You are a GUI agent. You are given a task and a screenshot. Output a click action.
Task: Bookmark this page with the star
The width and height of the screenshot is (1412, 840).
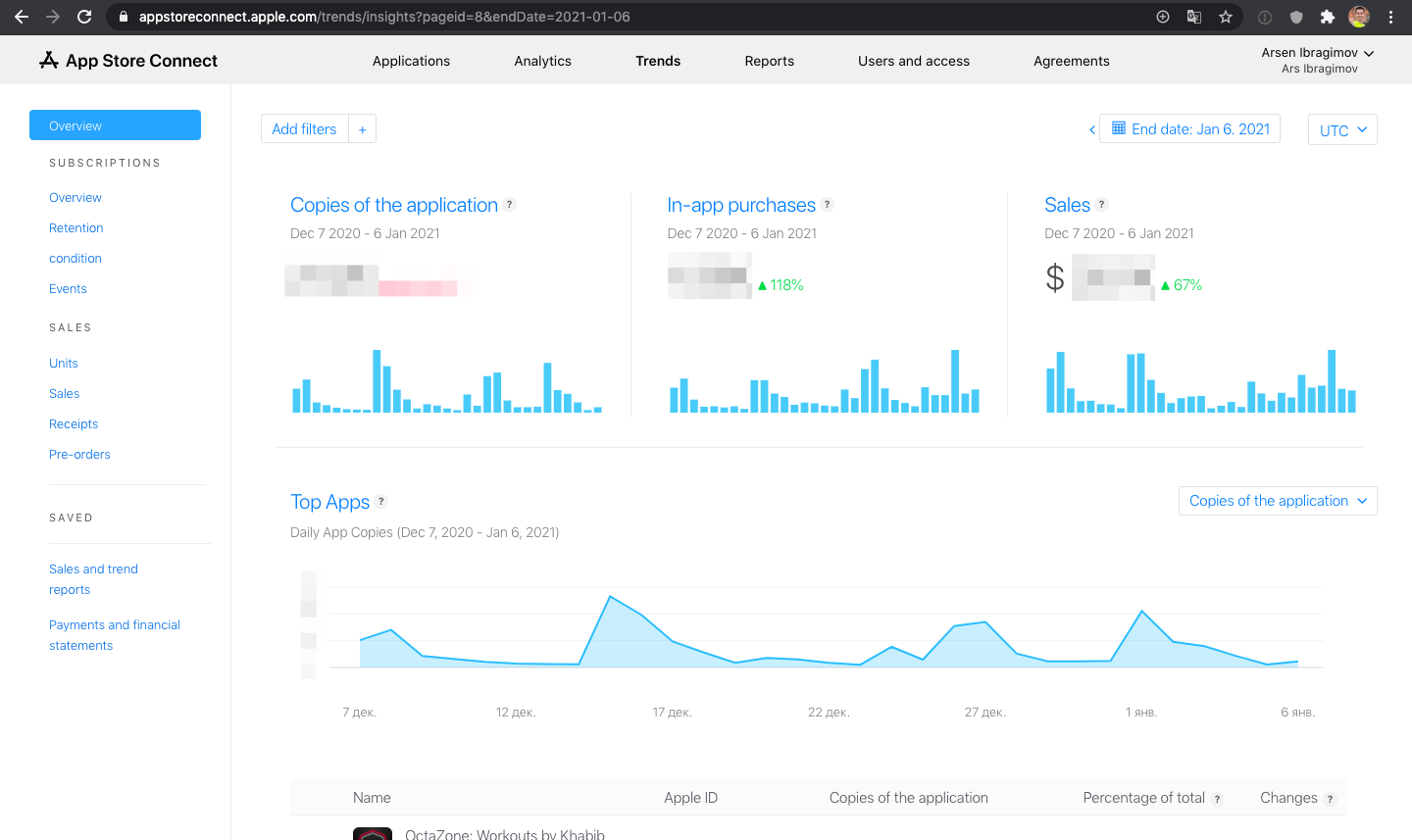pyautogui.click(x=1226, y=17)
